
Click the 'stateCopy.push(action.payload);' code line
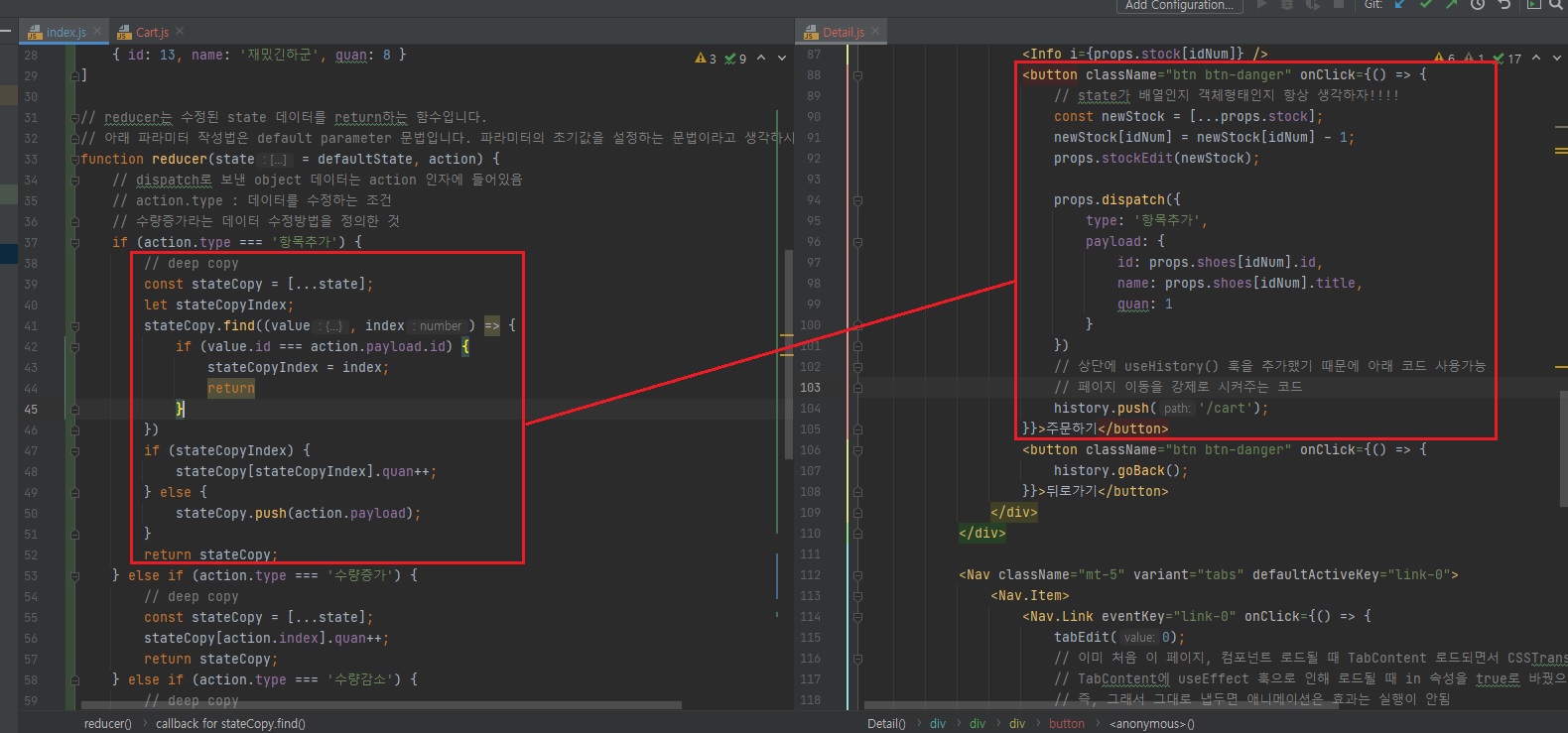coord(299,514)
